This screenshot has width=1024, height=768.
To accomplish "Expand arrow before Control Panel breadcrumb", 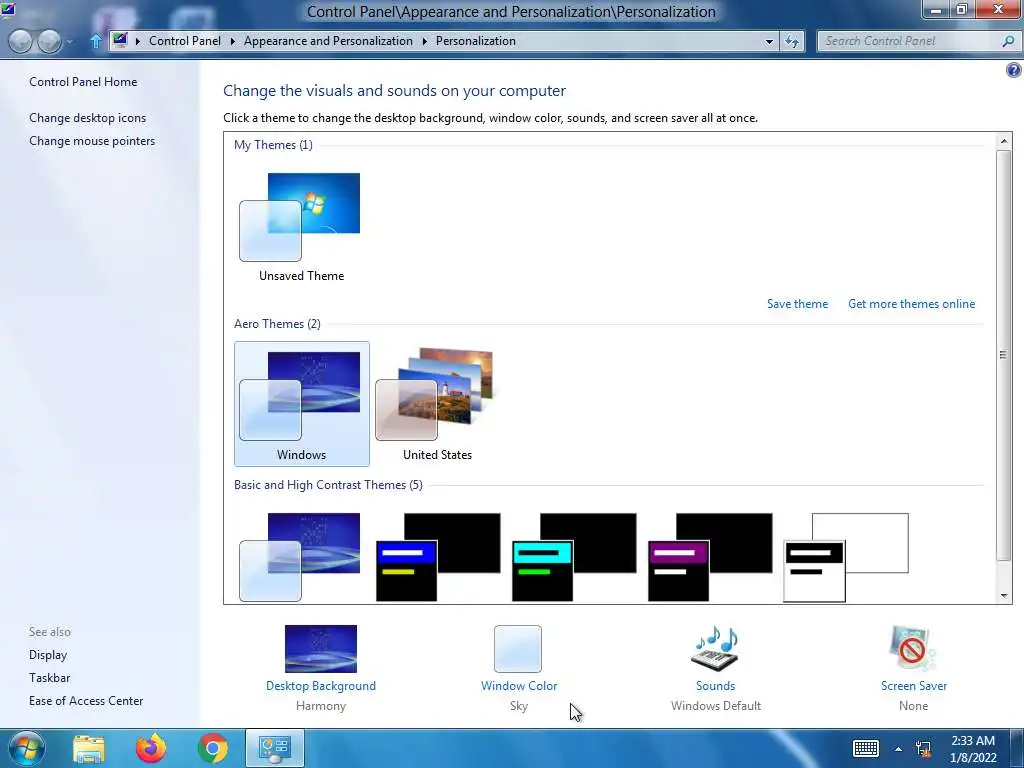I will coord(138,41).
